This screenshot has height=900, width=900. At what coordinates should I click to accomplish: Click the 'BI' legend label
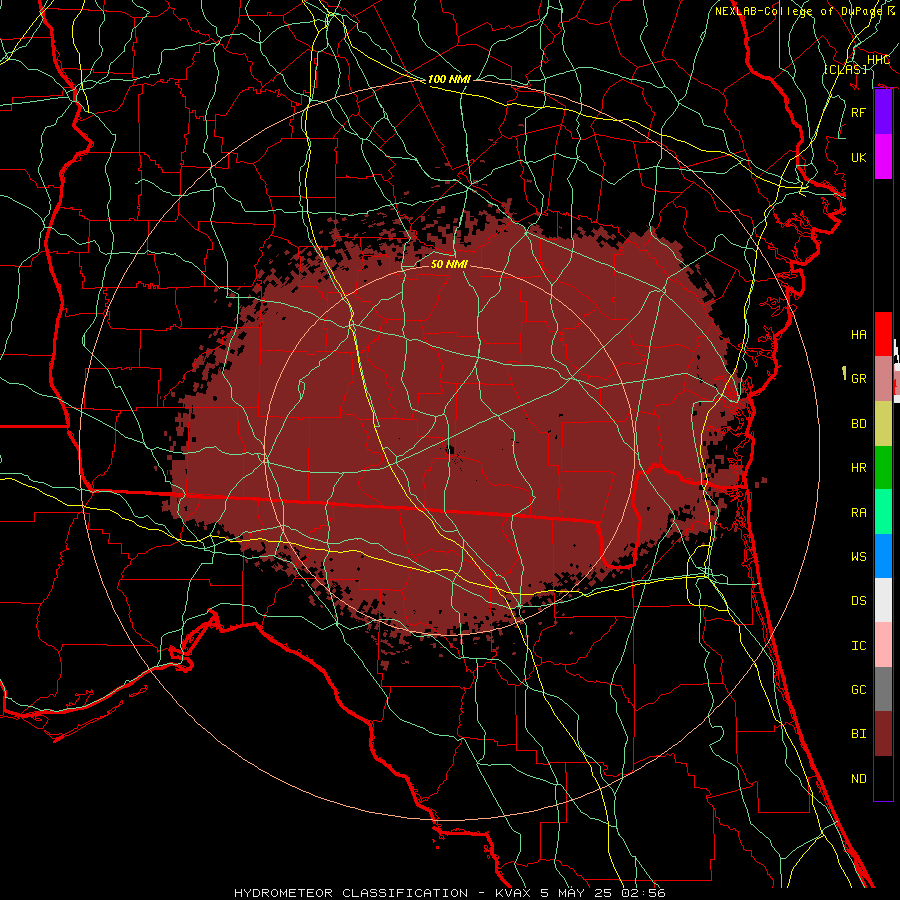pyautogui.click(x=858, y=734)
